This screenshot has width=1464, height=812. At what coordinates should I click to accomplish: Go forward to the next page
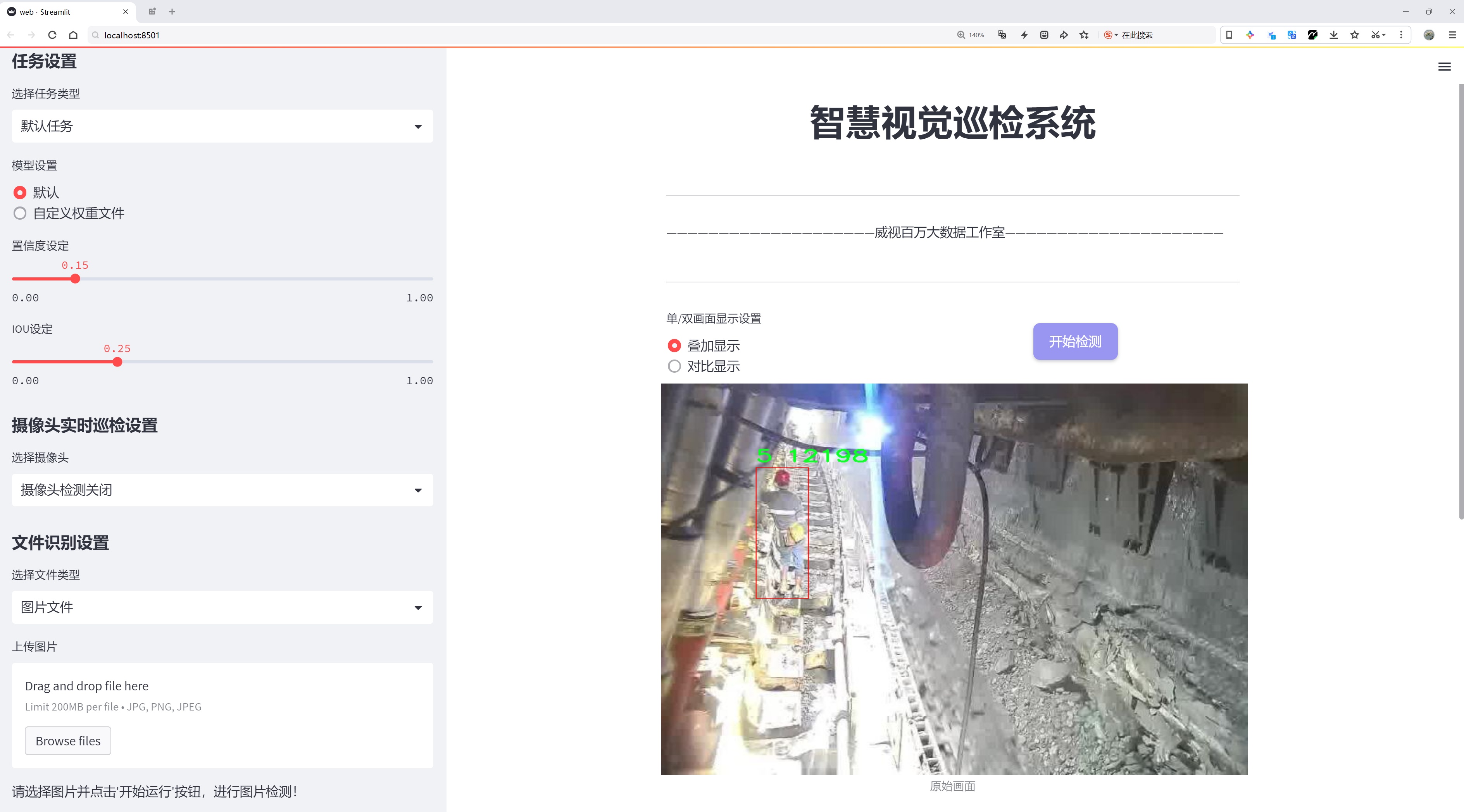tap(31, 35)
